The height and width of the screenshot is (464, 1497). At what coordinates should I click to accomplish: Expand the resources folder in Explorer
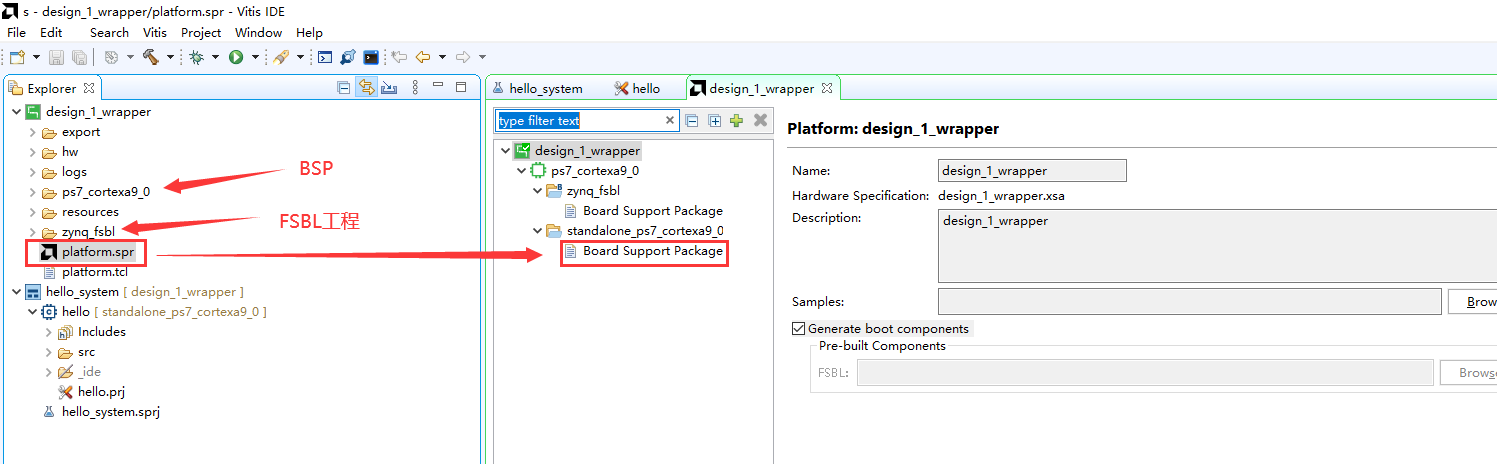(x=32, y=212)
